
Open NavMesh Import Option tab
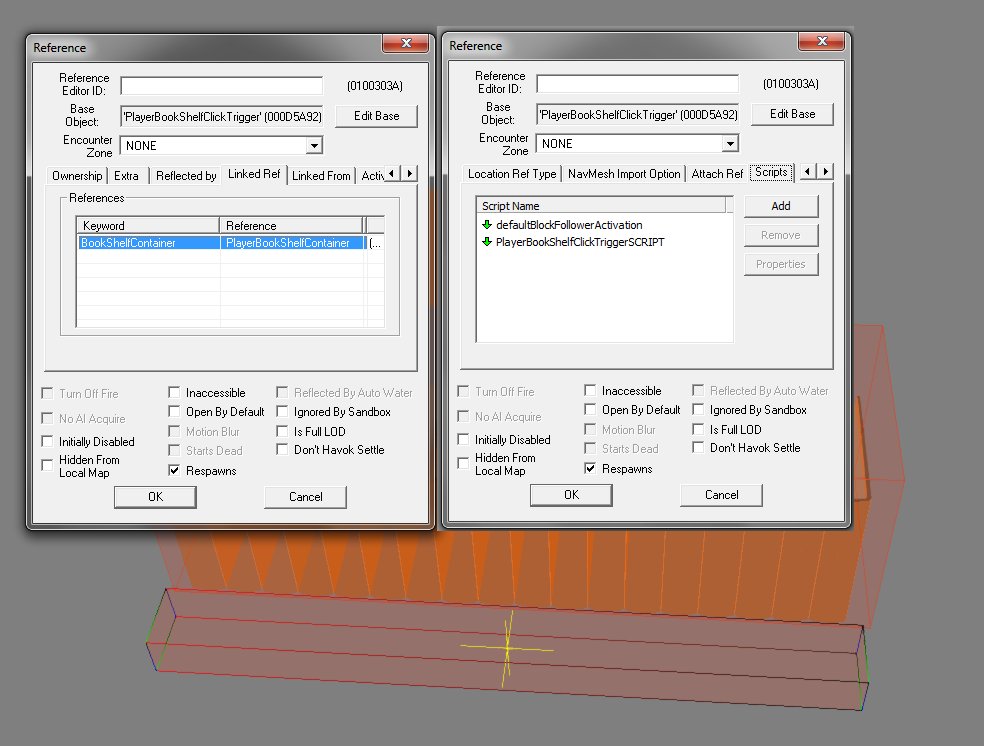tap(624, 174)
